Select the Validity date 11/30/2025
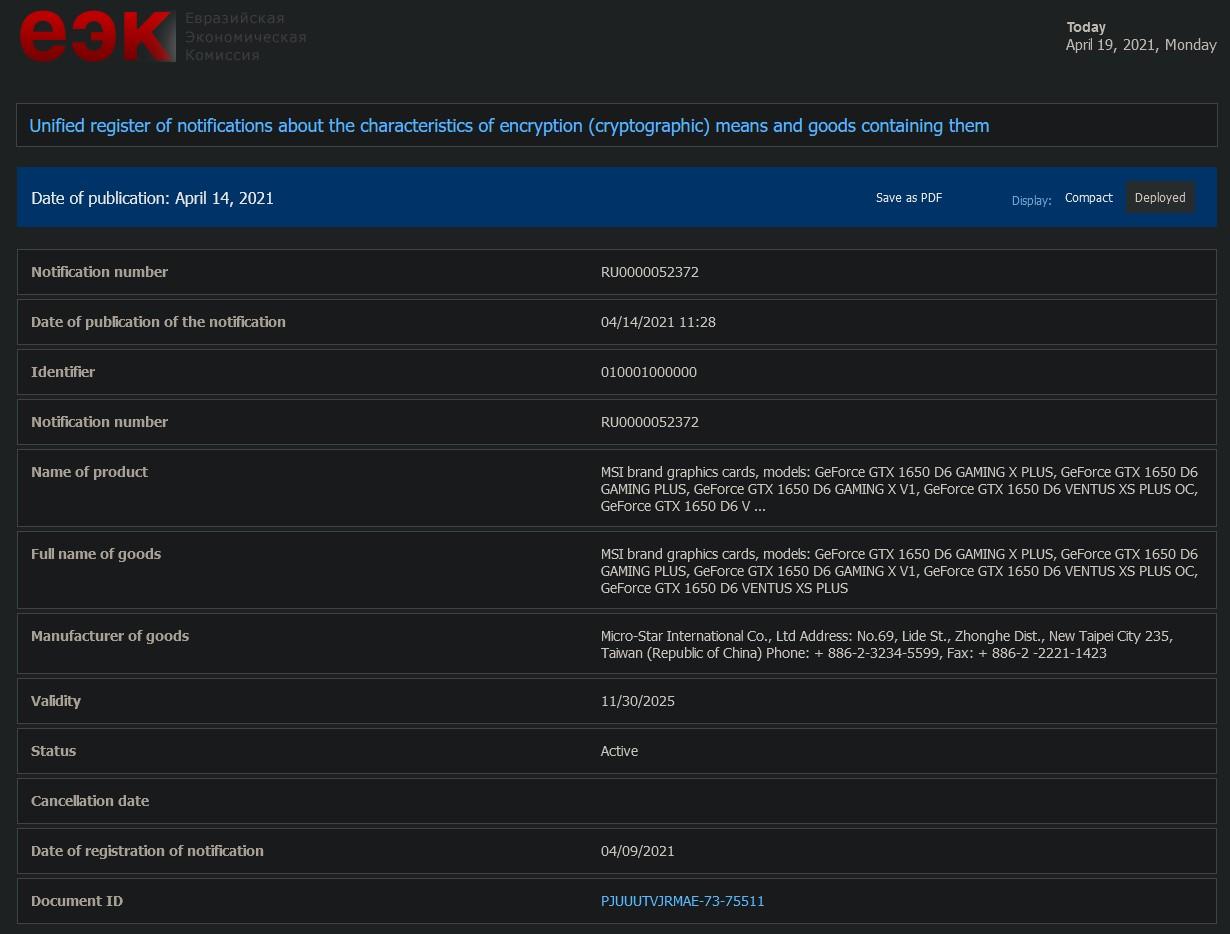This screenshot has height=934, width=1230. [x=637, y=701]
